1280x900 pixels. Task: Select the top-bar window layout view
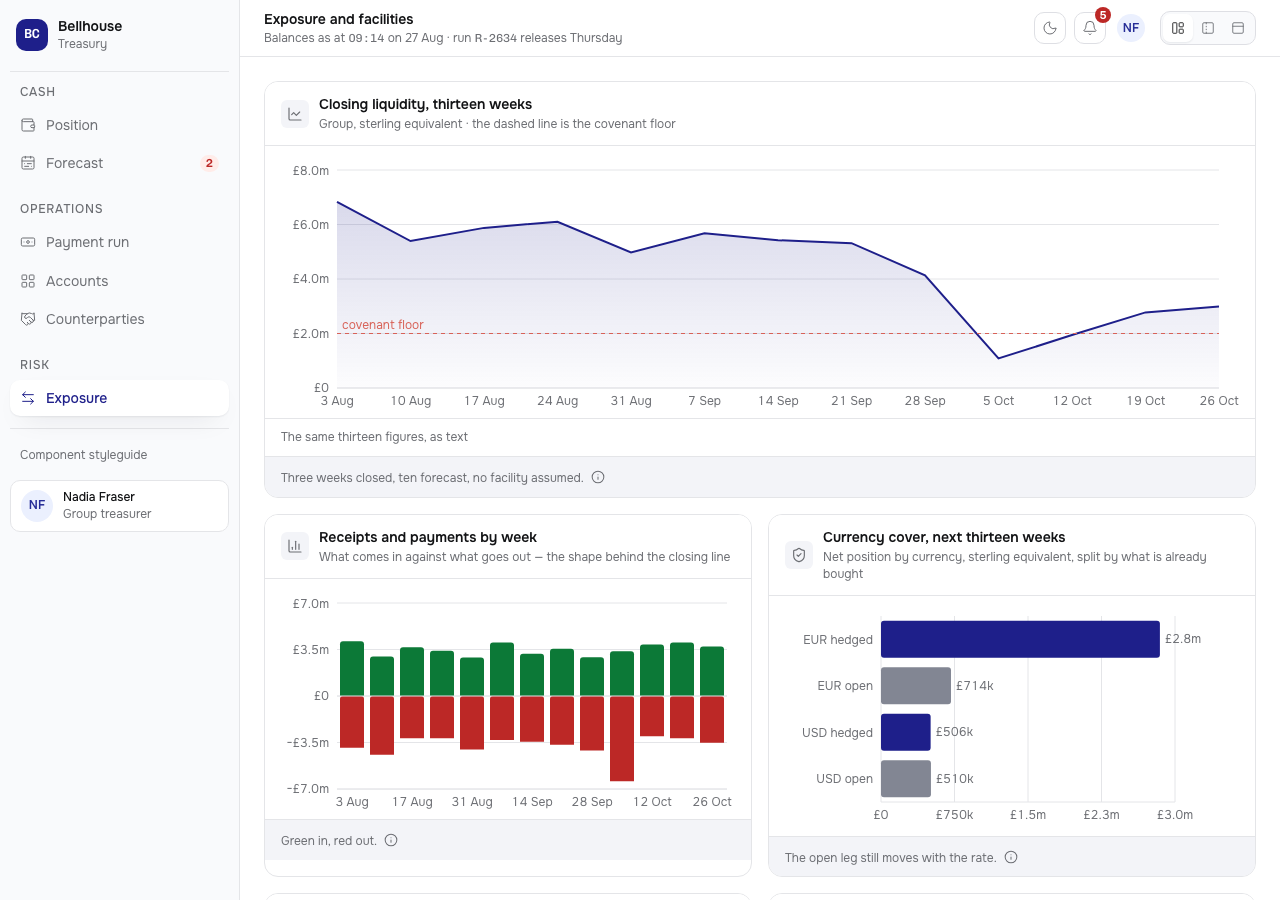click(x=1238, y=28)
